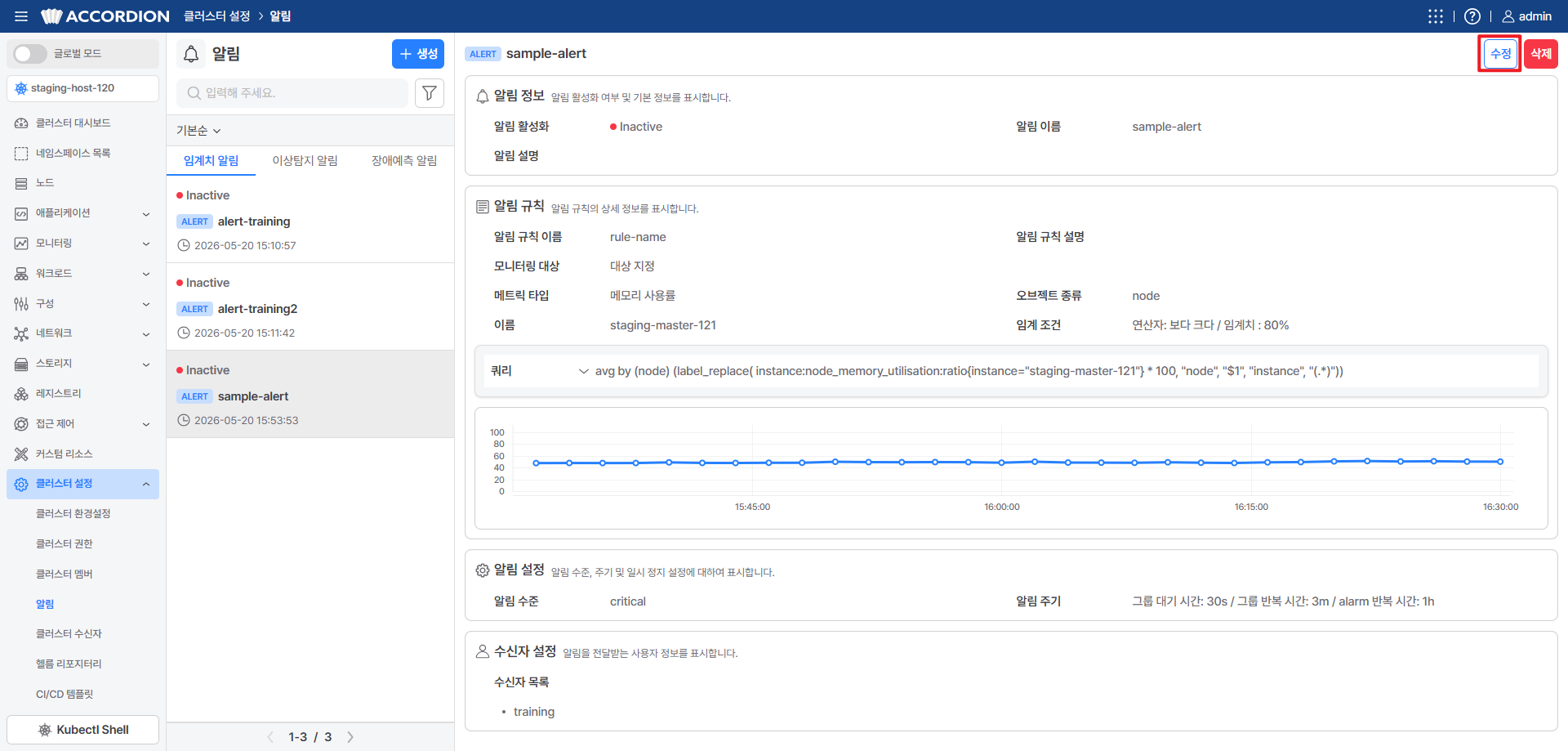Open 클러스터 멤버 submenu item
The width and height of the screenshot is (1568, 751).
pos(65,574)
